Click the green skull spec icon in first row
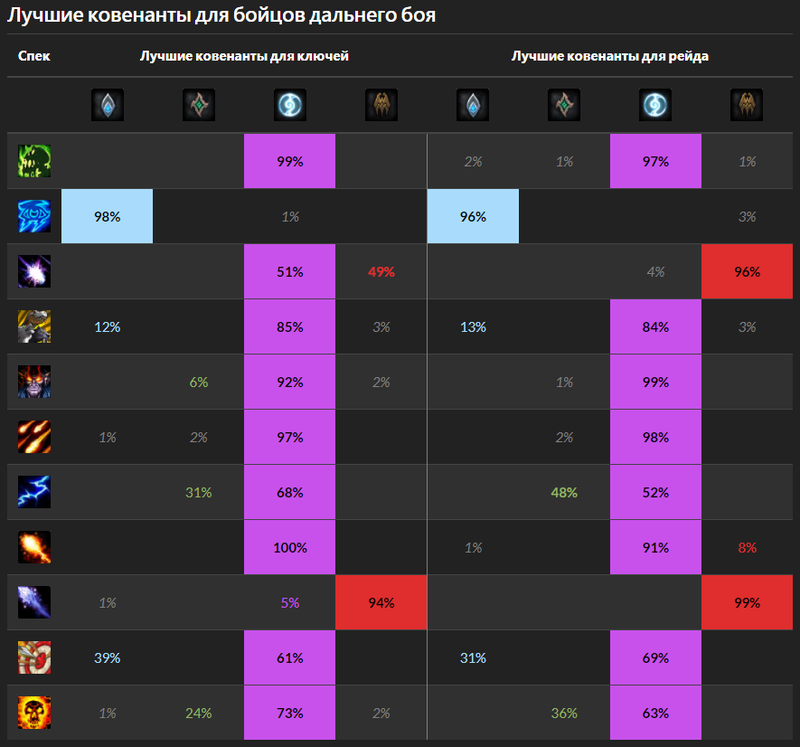This screenshot has width=800, height=747. click(34, 160)
